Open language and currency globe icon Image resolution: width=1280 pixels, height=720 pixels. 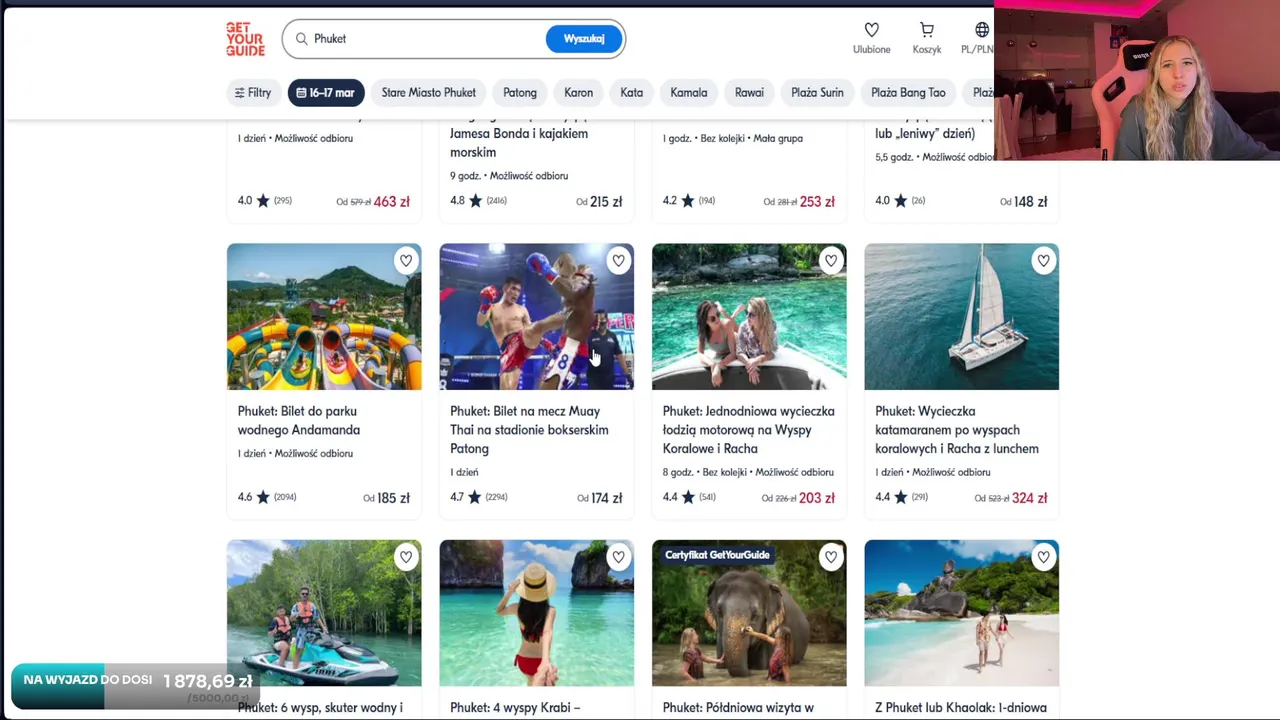(982, 30)
